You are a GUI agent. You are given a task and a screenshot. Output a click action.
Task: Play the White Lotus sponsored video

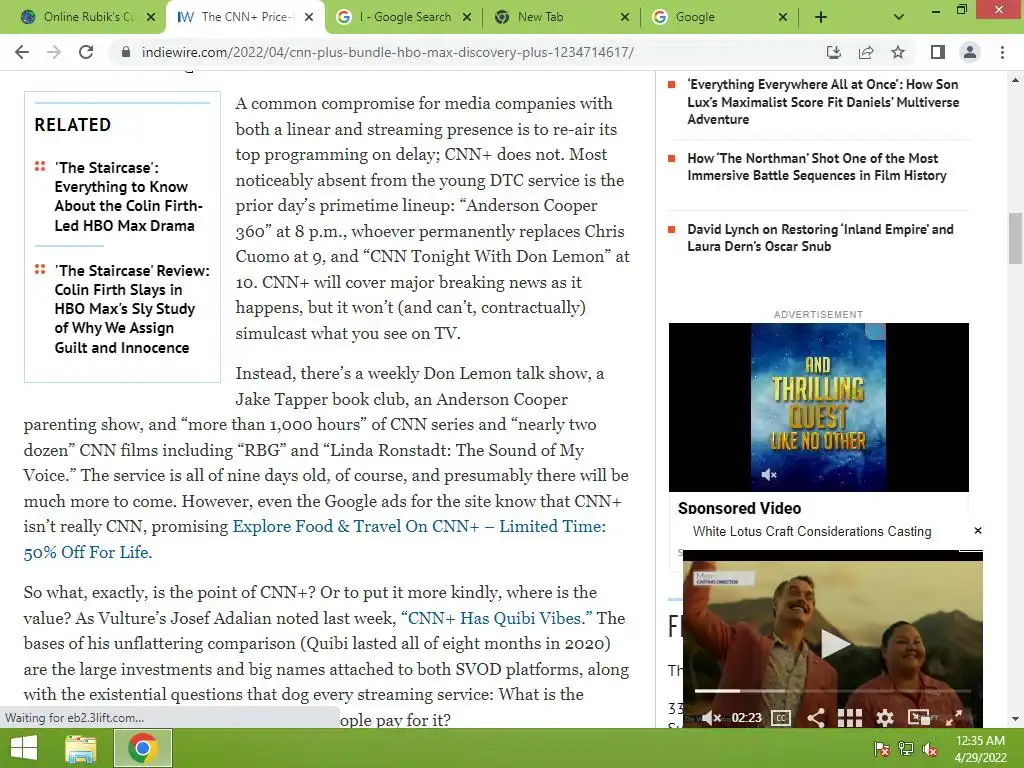(x=835, y=644)
